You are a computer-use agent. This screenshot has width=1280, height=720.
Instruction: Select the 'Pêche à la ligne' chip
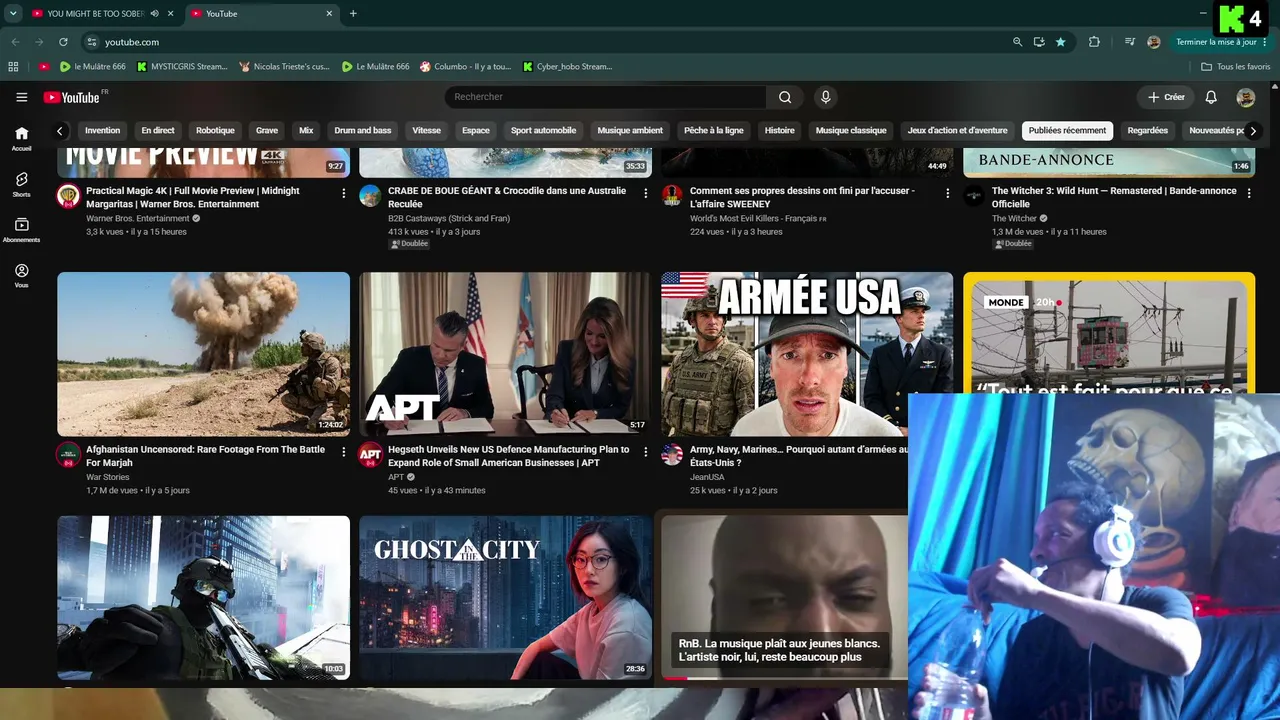[x=714, y=131]
